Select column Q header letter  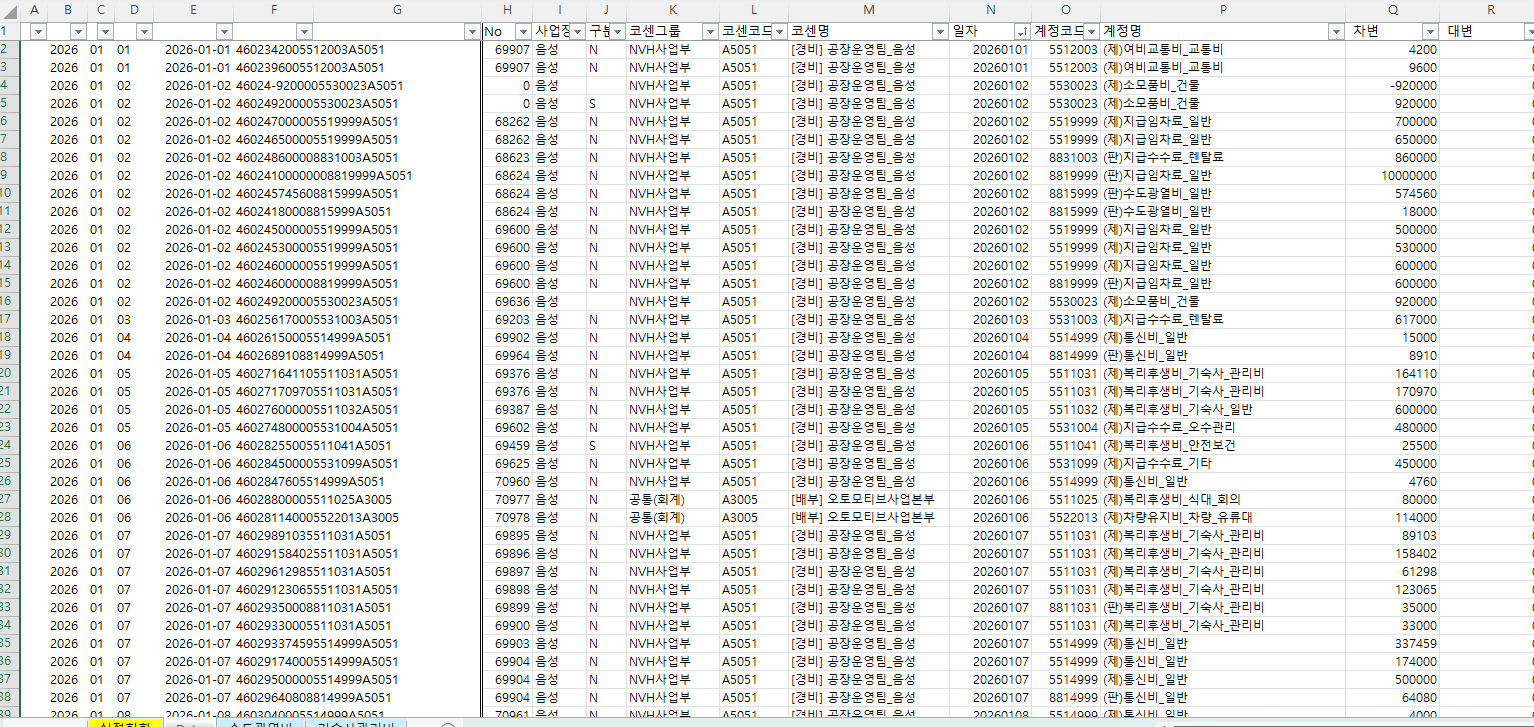[x=1392, y=10]
